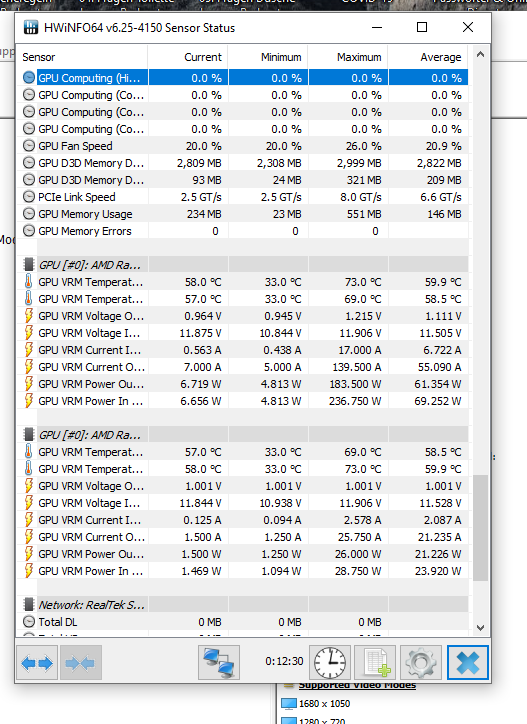This screenshot has width=527, height=724.
Task: Click the 6.6 GT/s average value
Action: pyautogui.click(x=441, y=197)
